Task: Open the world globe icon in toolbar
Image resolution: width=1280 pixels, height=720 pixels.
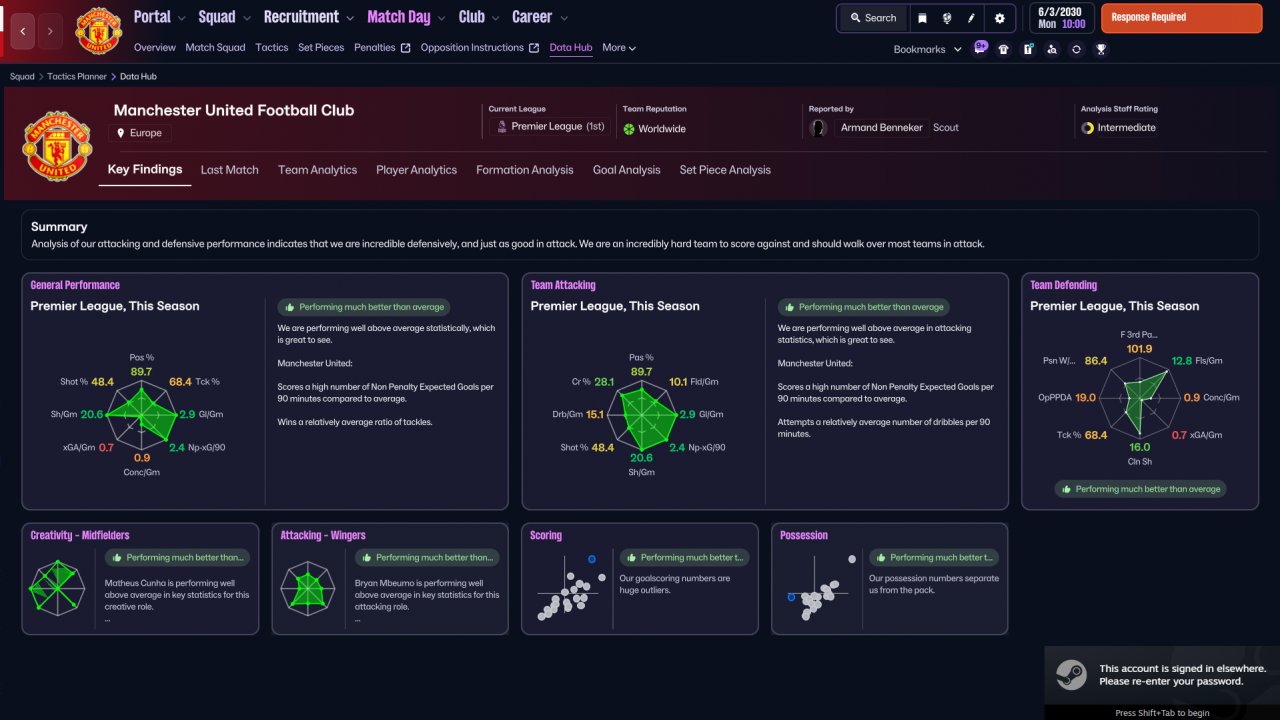Action: (947, 18)
